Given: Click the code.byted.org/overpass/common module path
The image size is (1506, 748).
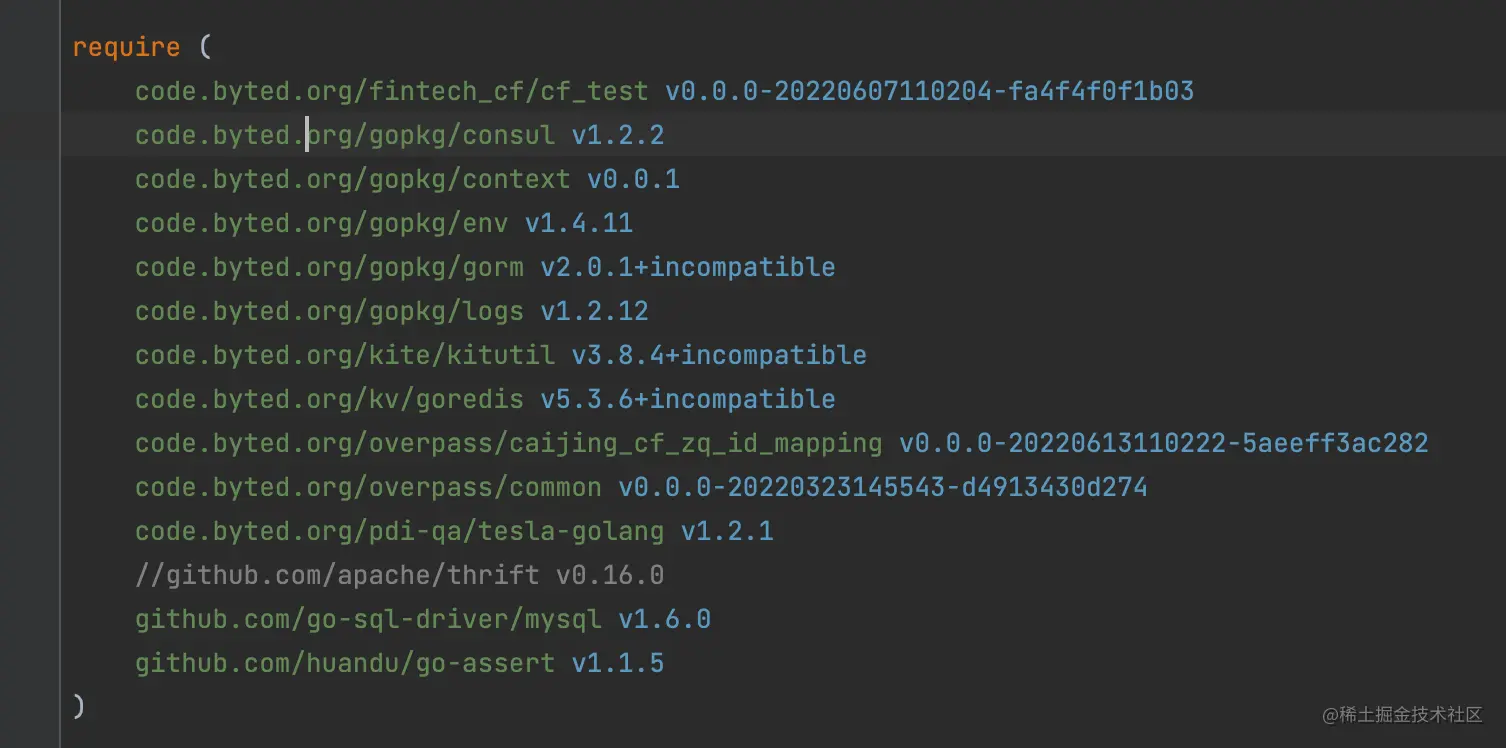Looking at the screenshot, I should pos(368,487).
